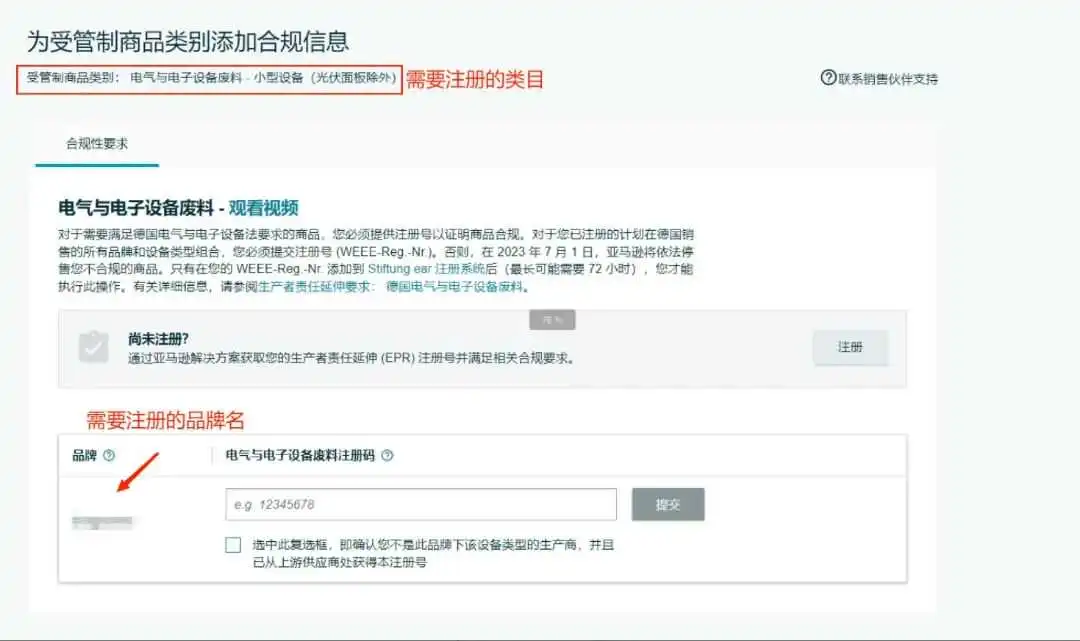Open the 生产者责任延伸要求 link
This screenshot has width=1080, height=641.
[x=313, y=286]
